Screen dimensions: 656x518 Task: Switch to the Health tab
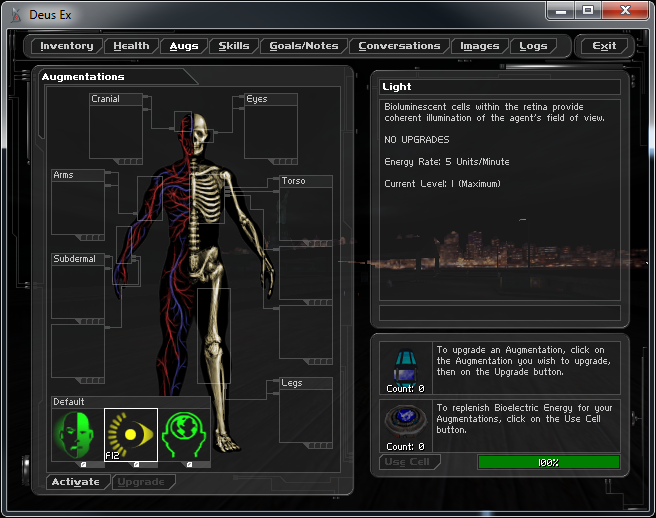(131, 46)
